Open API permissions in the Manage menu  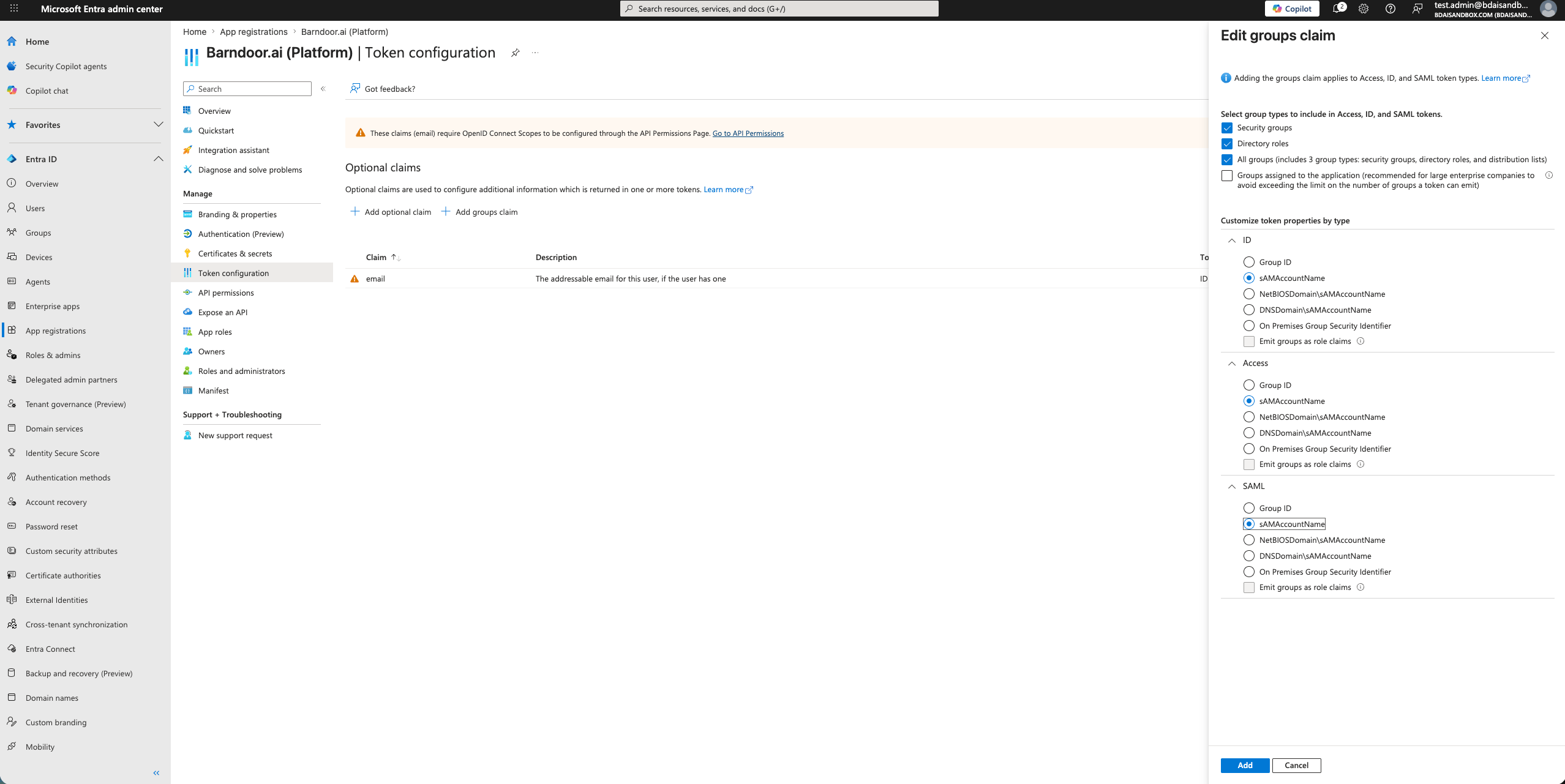click(x=226, y=293)
